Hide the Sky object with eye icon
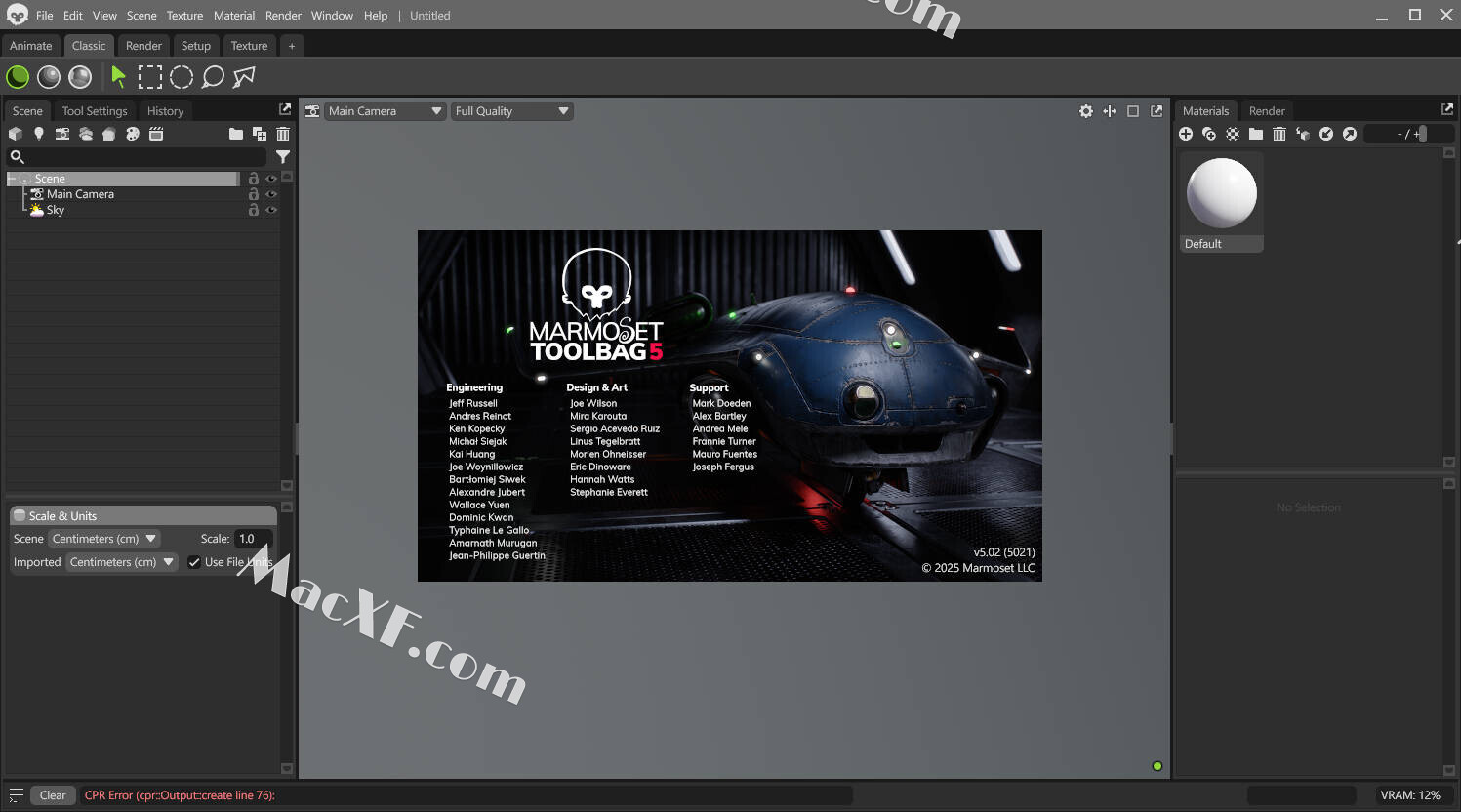 (271, 210)
